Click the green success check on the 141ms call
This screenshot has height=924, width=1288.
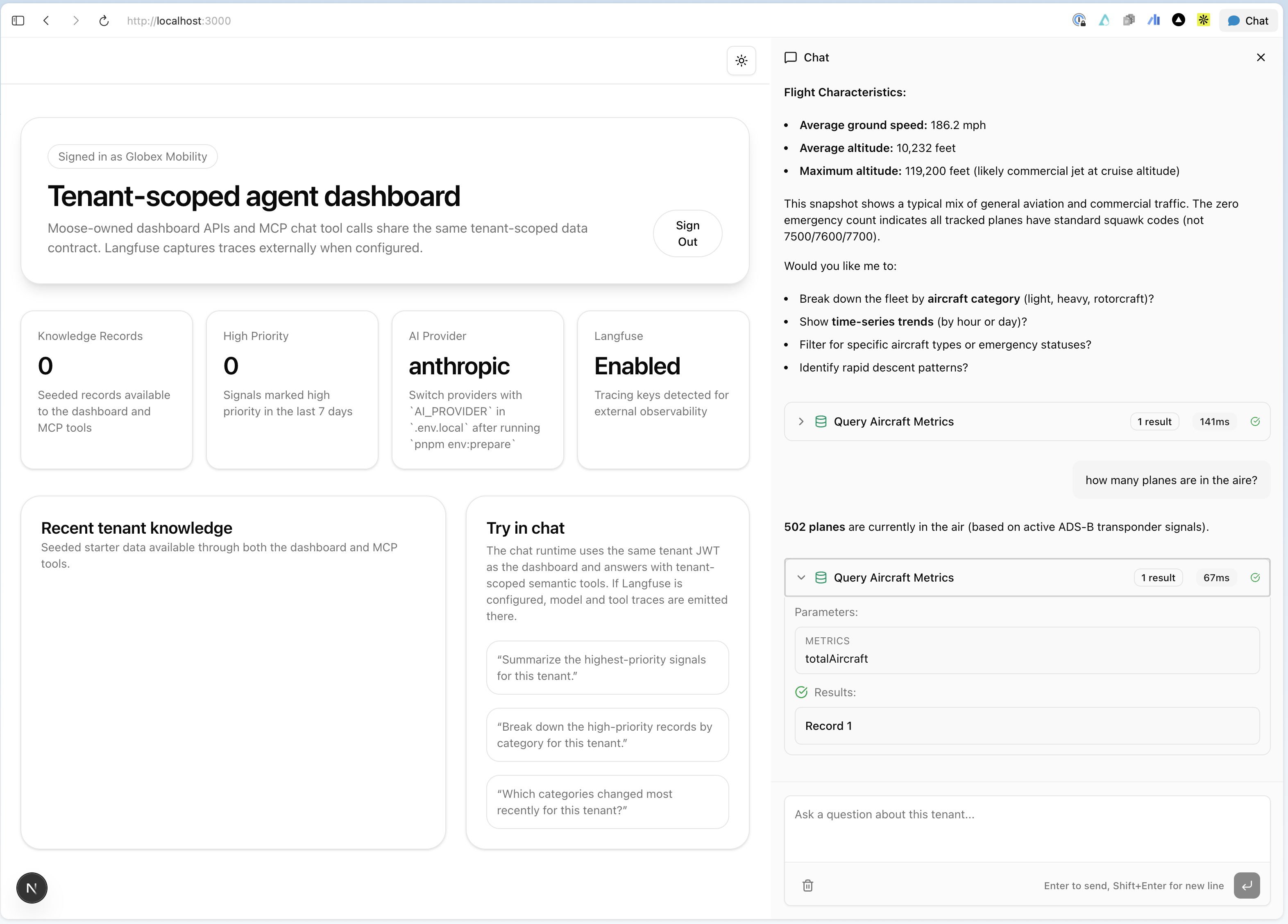click(x=1255, y=421)
